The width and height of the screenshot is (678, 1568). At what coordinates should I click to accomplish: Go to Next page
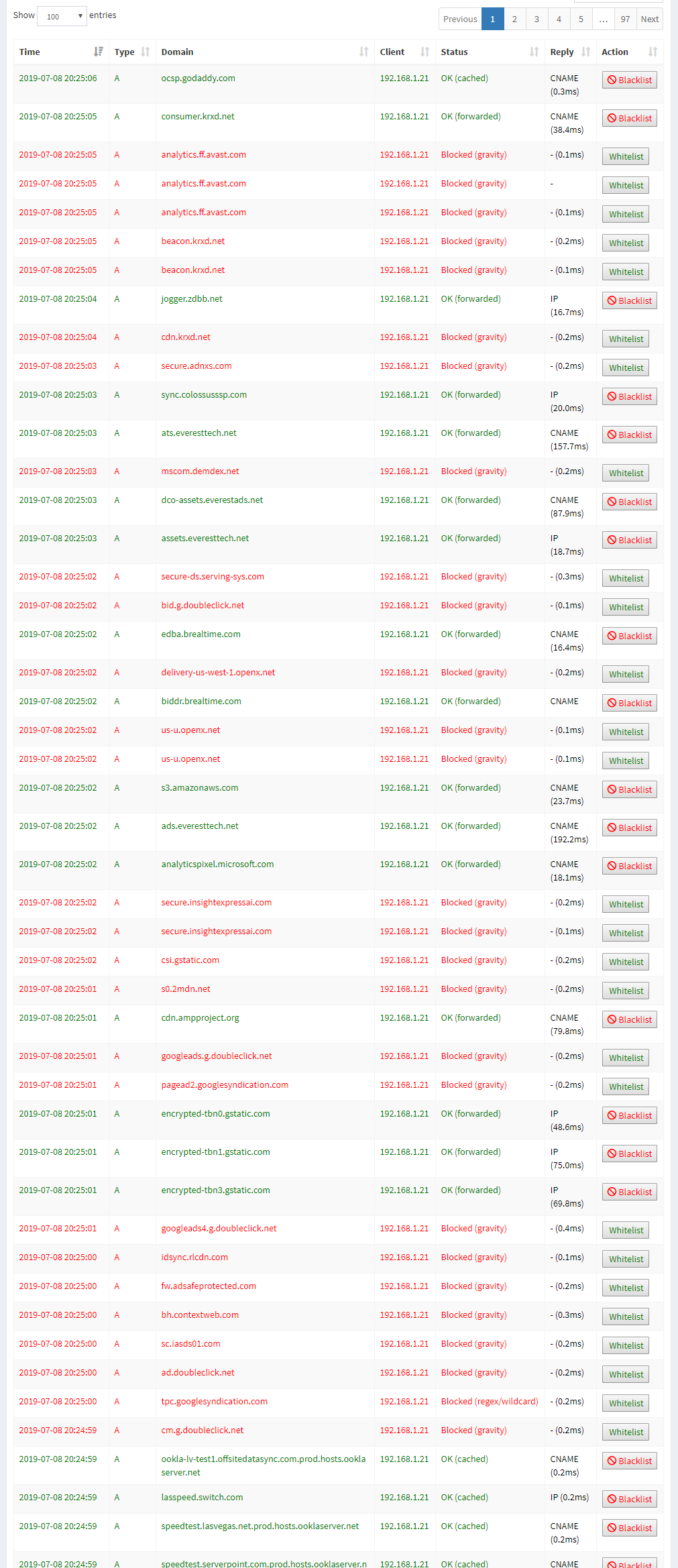point(650,19)
